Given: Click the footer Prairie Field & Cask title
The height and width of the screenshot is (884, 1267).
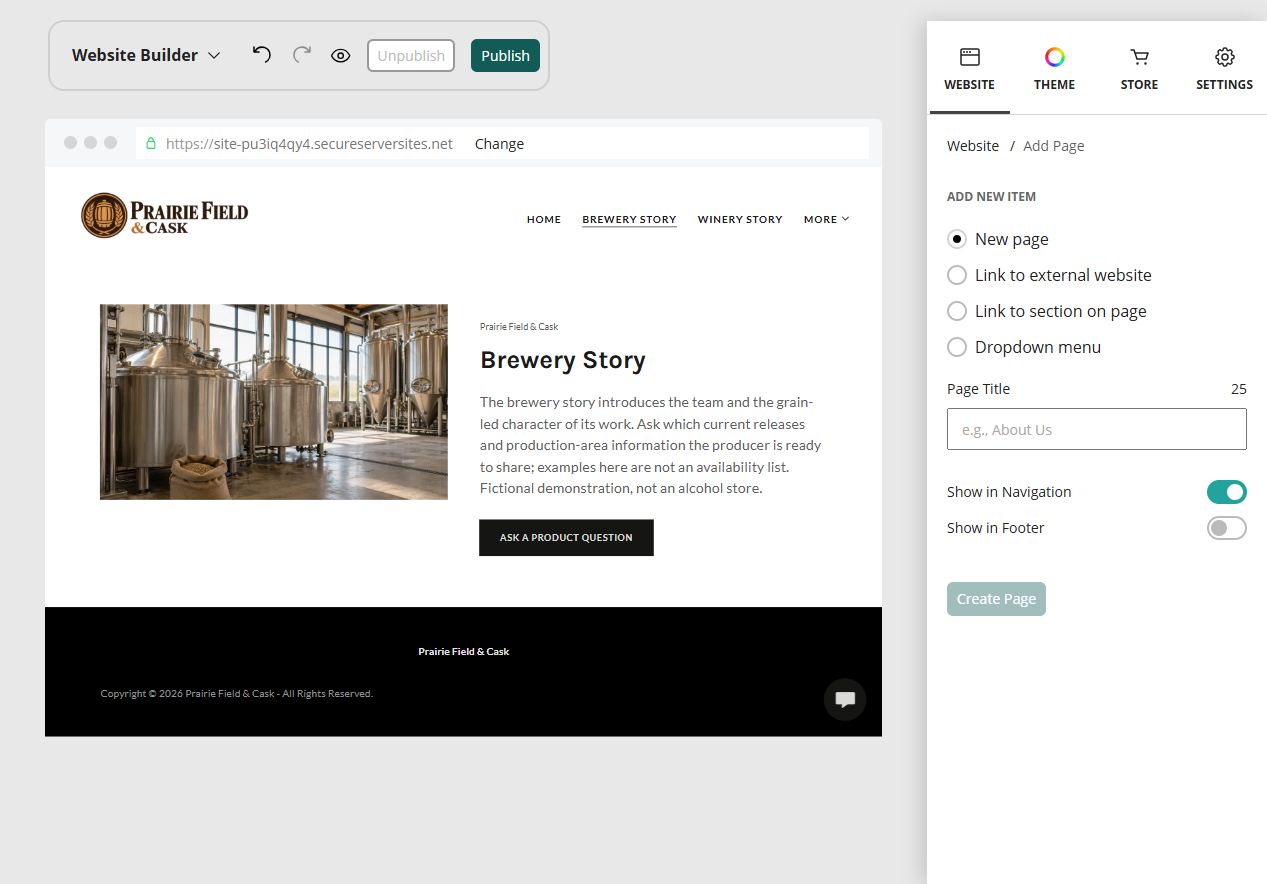Looking at the screenshot, I should (x=464, y=652).
